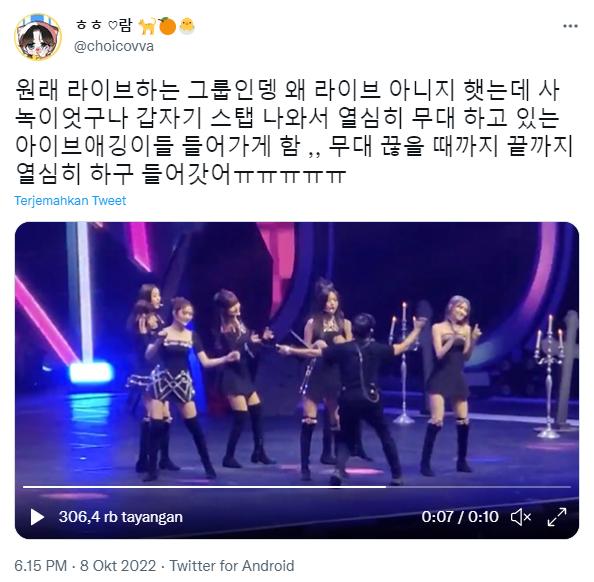Click the 306,4 rb tayangan view count
Screen dimensions: 594x582
click(x=120, y=517)
